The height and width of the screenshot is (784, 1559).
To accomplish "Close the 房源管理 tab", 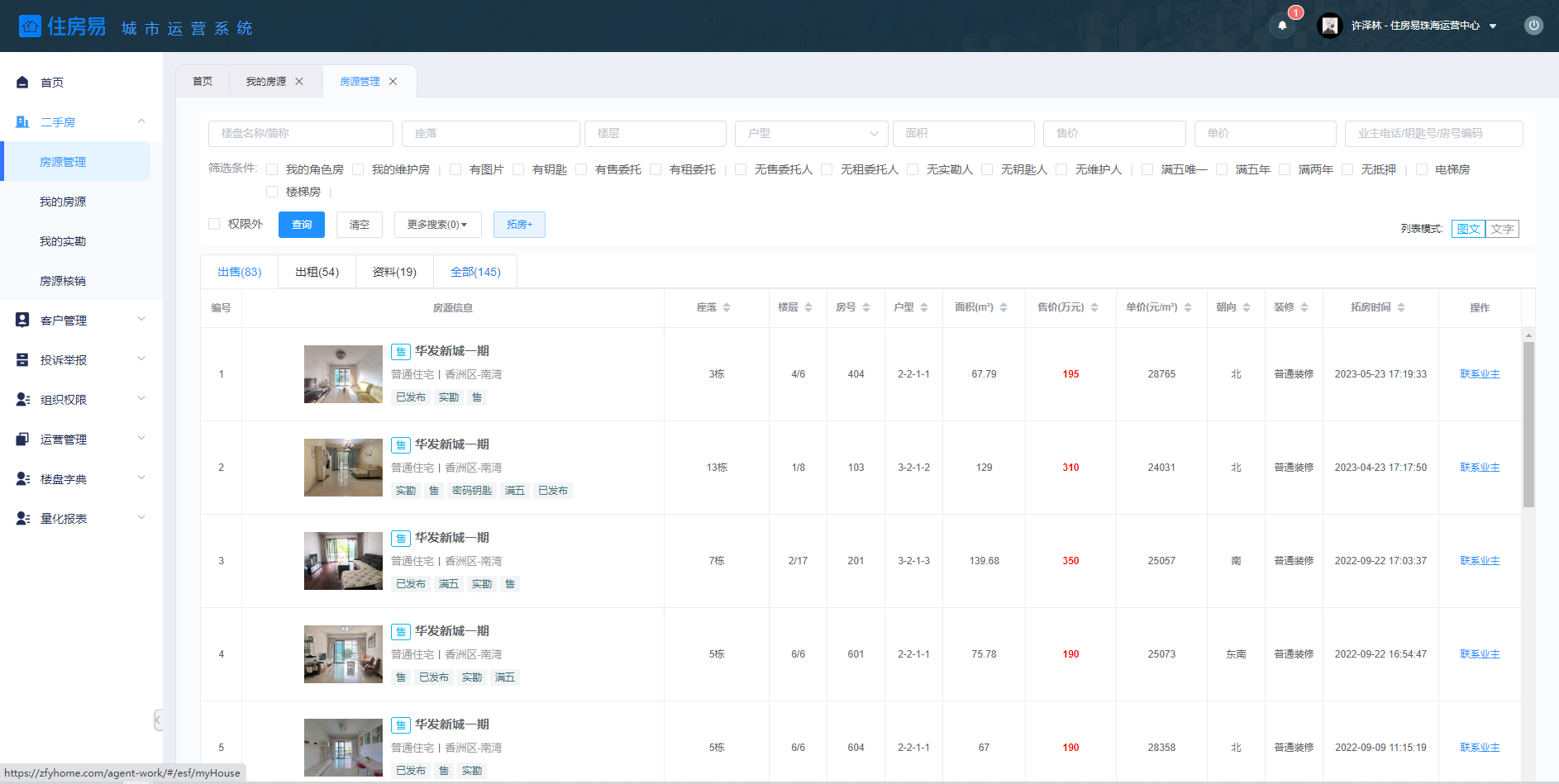I will (393, 81).
